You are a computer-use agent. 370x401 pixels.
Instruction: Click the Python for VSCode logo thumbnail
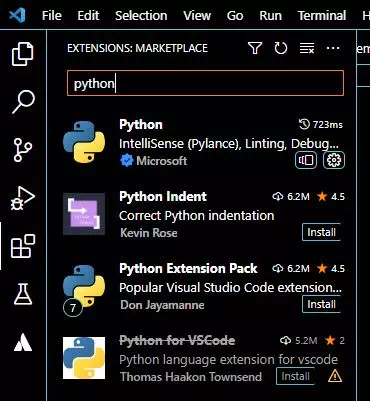point(84,358)
